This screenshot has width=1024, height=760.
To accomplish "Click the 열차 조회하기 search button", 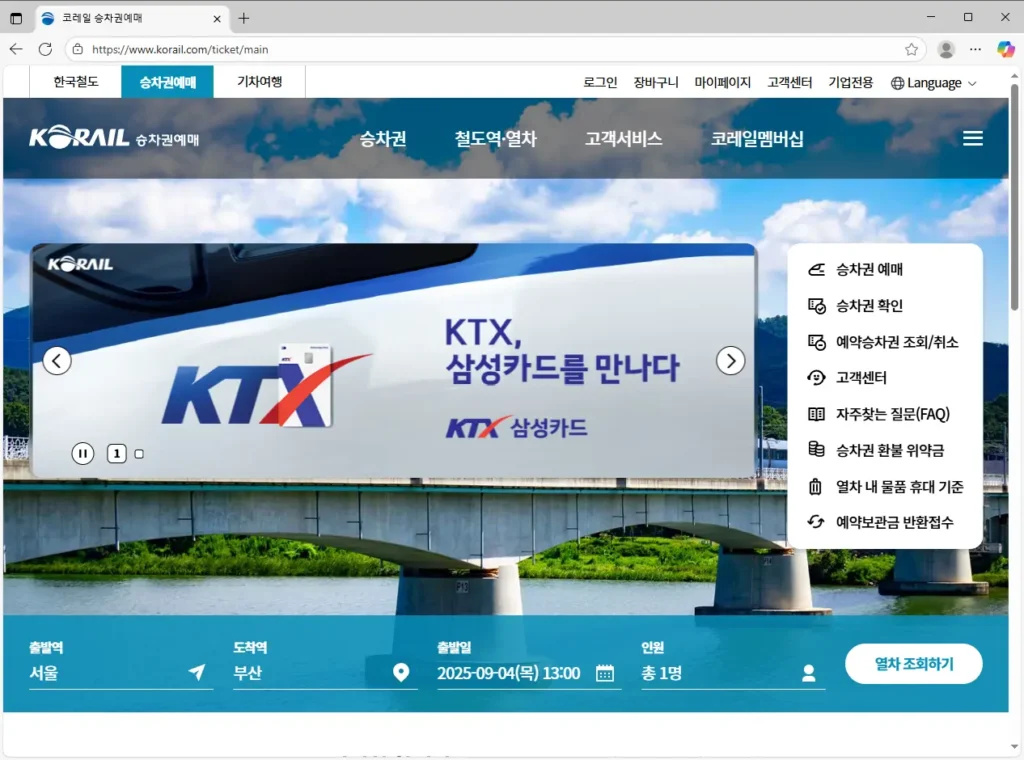I will tap(913, 664).
